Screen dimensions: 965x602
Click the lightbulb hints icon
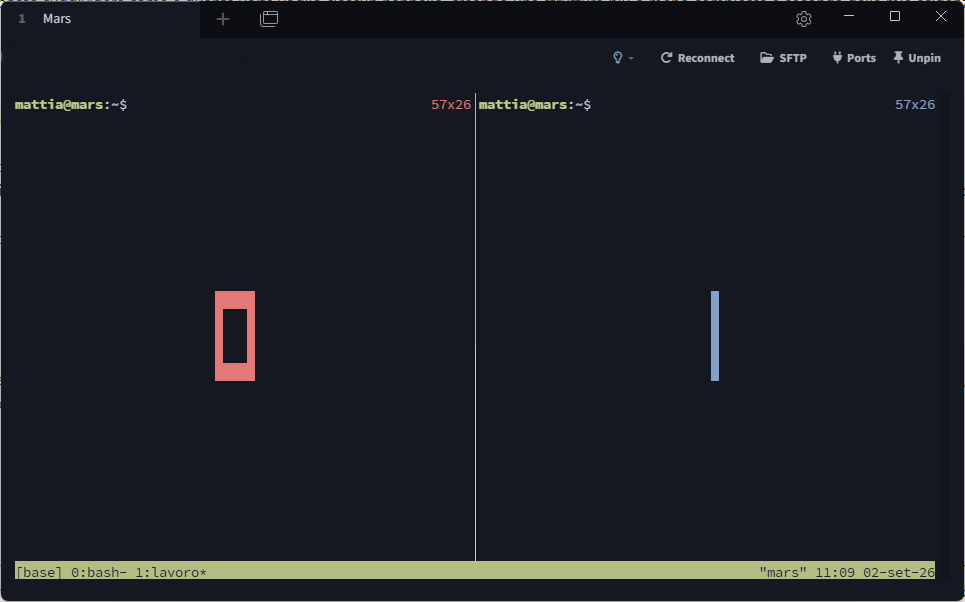618,58
